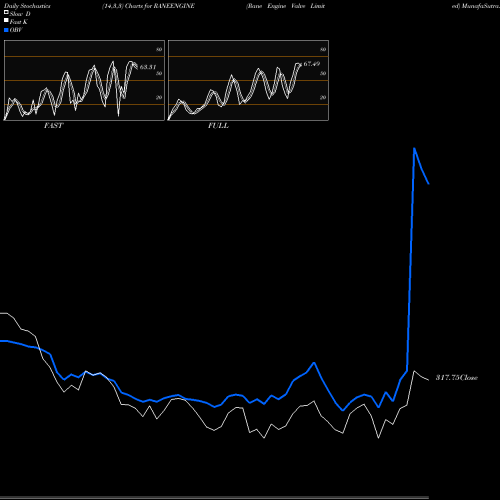Click the 67.49 value in FULL chart
The width and height of the screenshot is (500, 500).
pyautogui.click(x=312, y=64)
